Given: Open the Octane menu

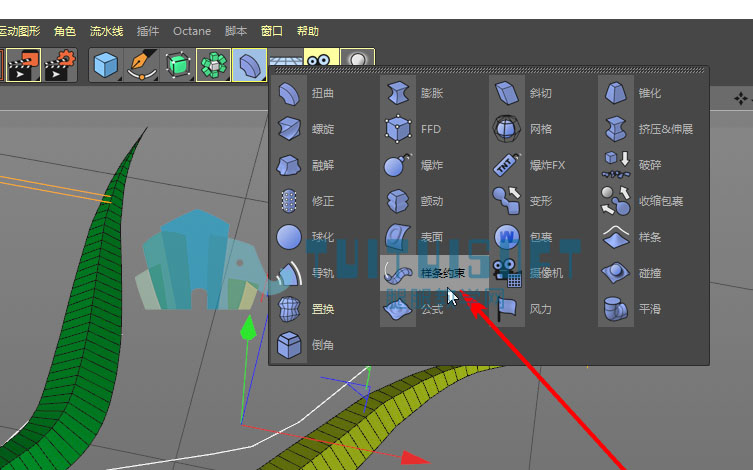Looking at the screenshot, I should pyautogui.click(x=192, y=31).
